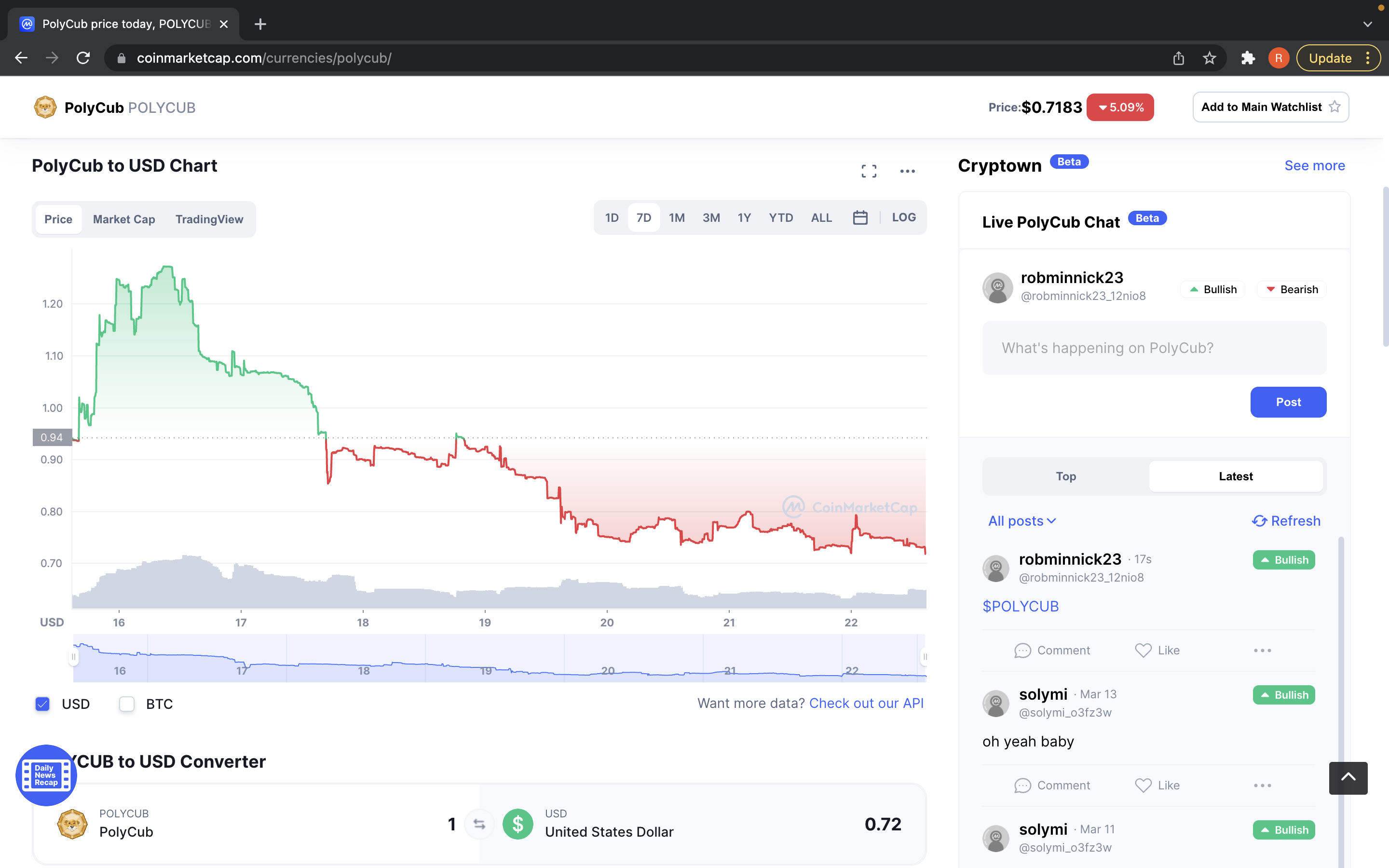1389x868 pixels.
Task: Like solymi's oh yeah baby post
Action: coord(1157,786)
